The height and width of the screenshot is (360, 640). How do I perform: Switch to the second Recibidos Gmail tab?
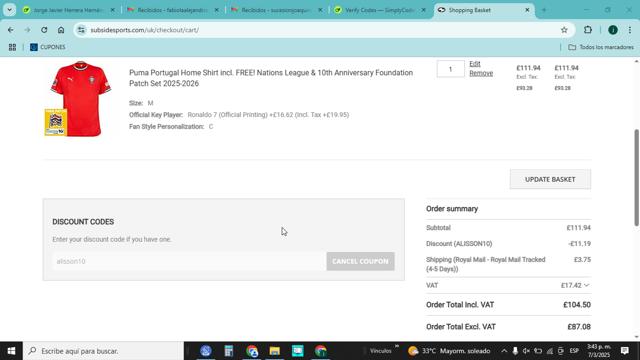coord(276,10)
